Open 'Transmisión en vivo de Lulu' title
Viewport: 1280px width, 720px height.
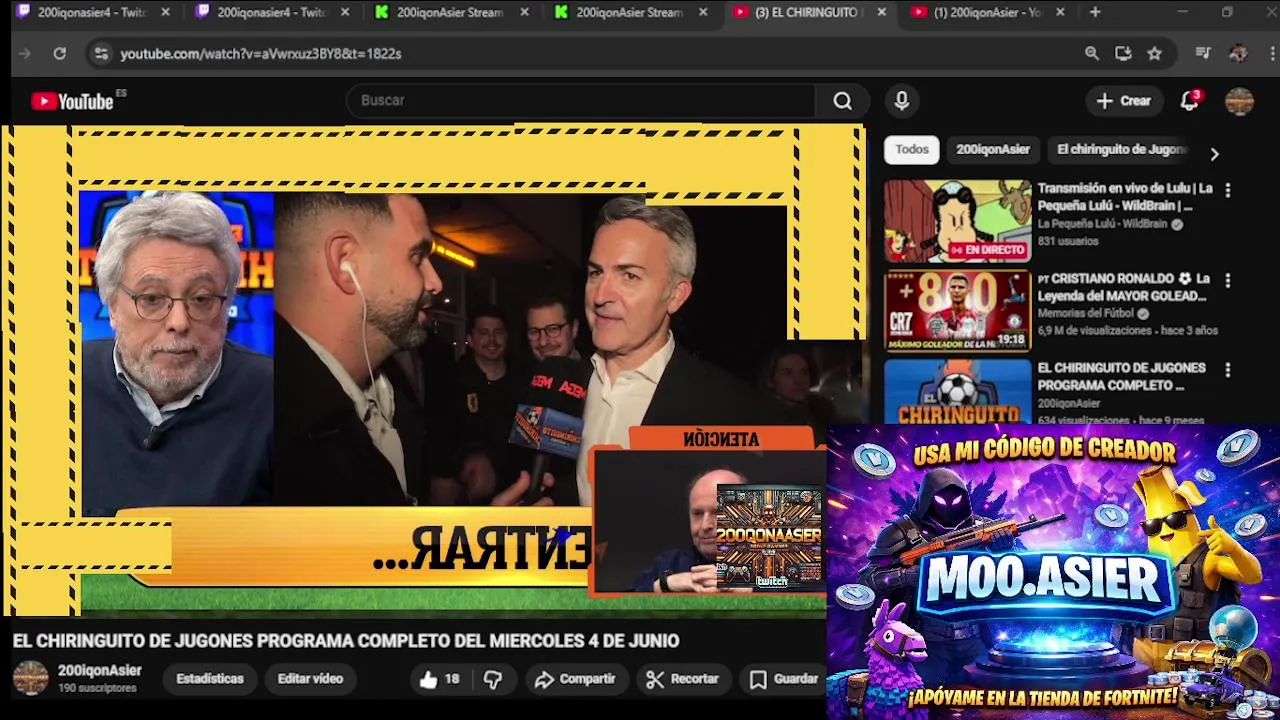click(1125, 197)
